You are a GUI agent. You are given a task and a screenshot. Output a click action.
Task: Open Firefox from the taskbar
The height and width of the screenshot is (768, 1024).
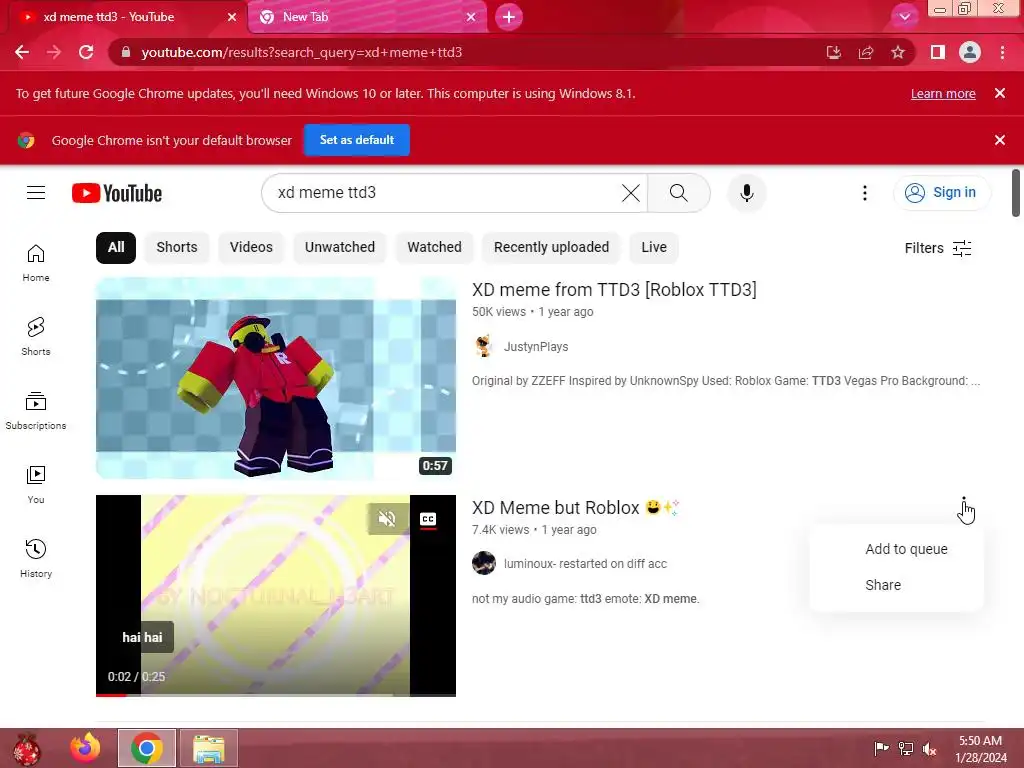pyautogui.click(x=86, y=748)
